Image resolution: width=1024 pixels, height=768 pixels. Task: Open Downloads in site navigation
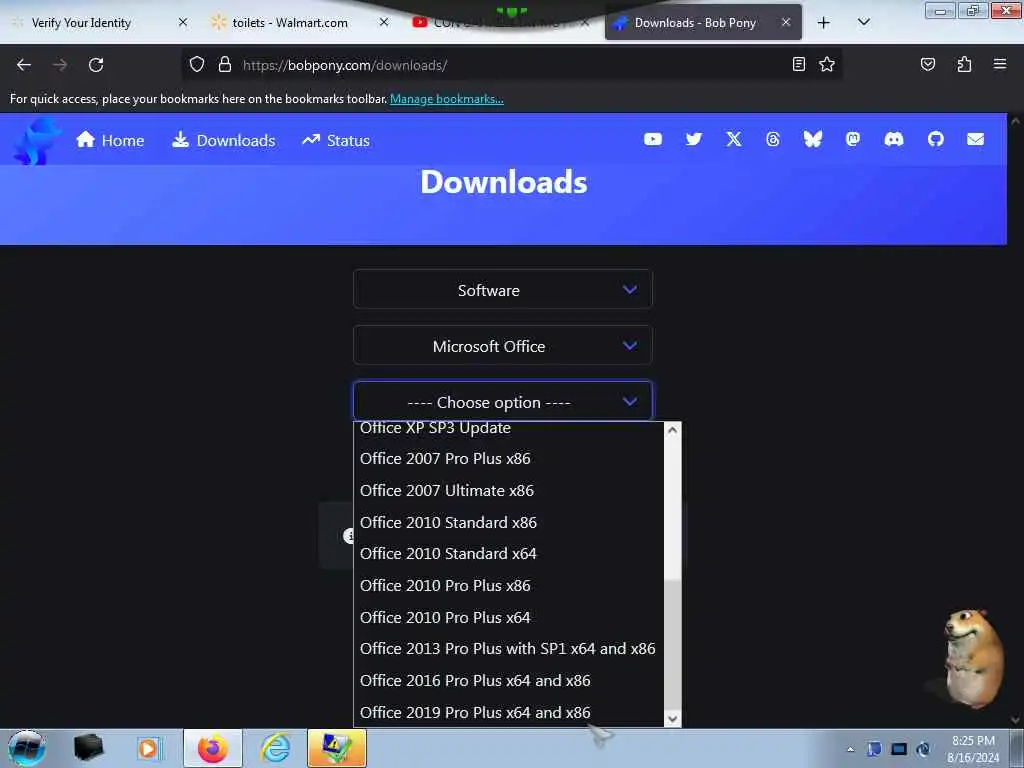click(x=223, y=140)
